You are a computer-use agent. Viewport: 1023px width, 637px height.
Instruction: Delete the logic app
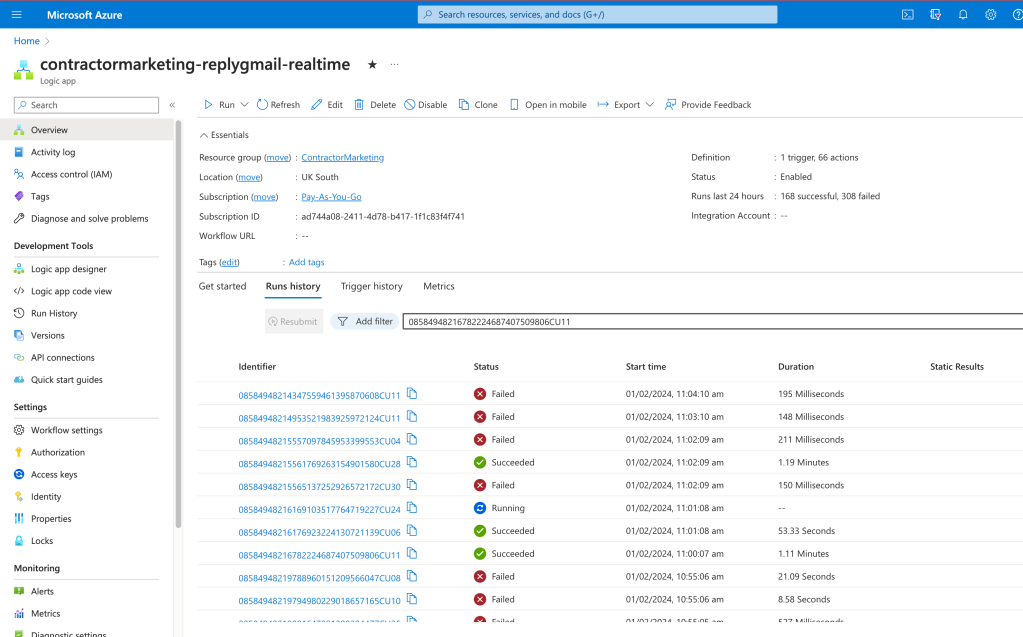(x=375, y=104)
